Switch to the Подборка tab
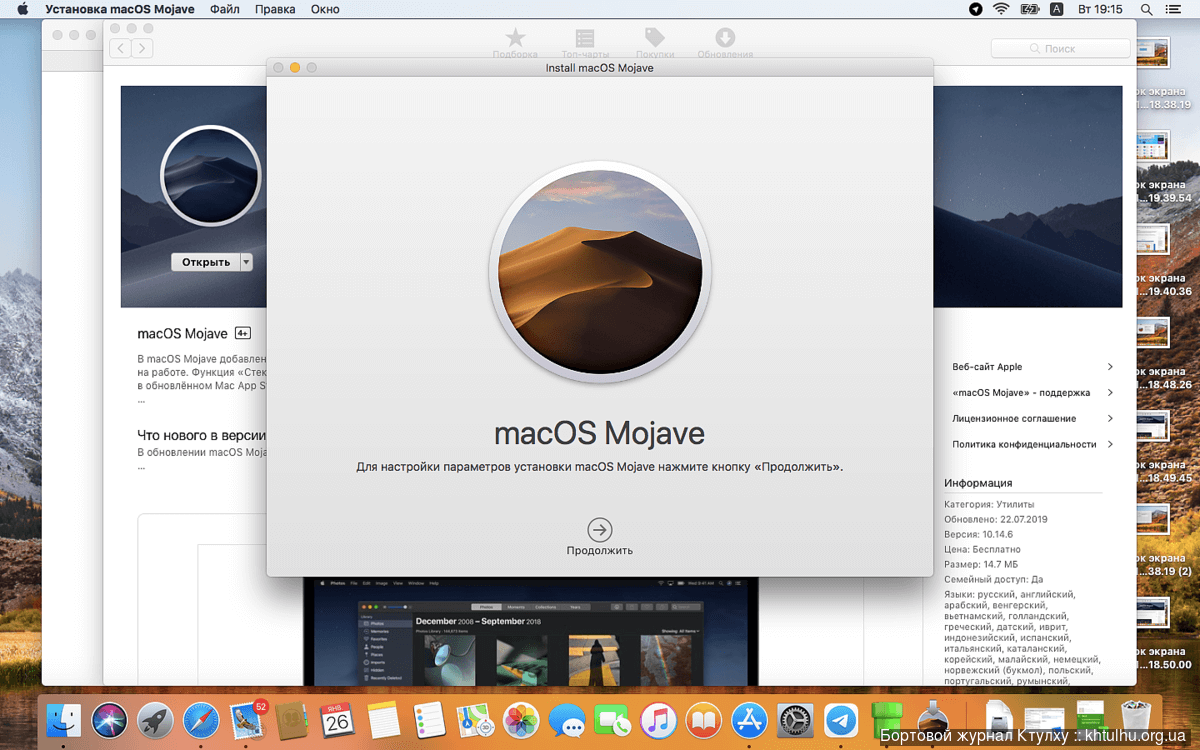The height and width of the screenshot is (750, 1200). click(x=515, y=43)
